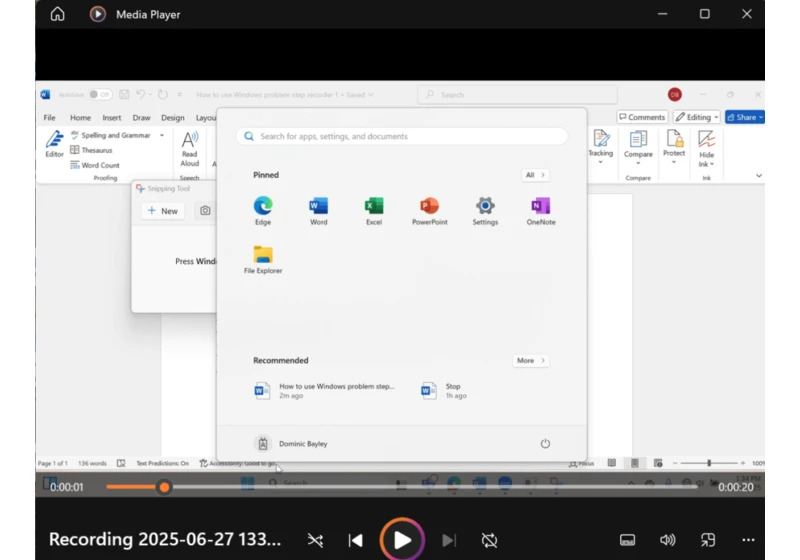Click the Start menu power icon
800x560 pixels.
tap(545, 443)
